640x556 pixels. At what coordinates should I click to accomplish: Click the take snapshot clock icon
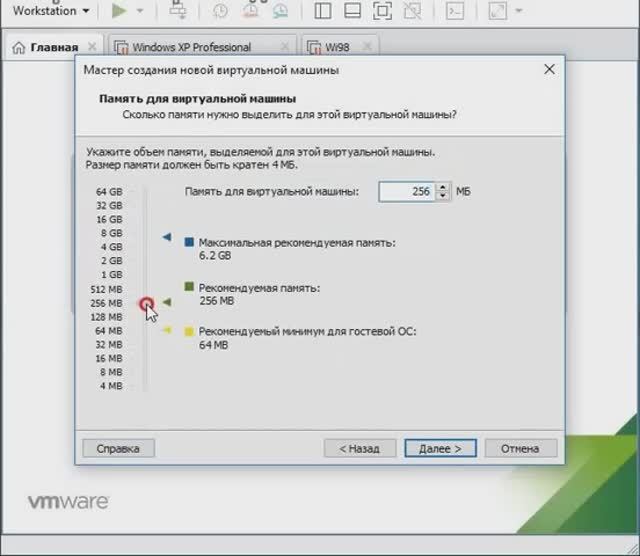220,11
